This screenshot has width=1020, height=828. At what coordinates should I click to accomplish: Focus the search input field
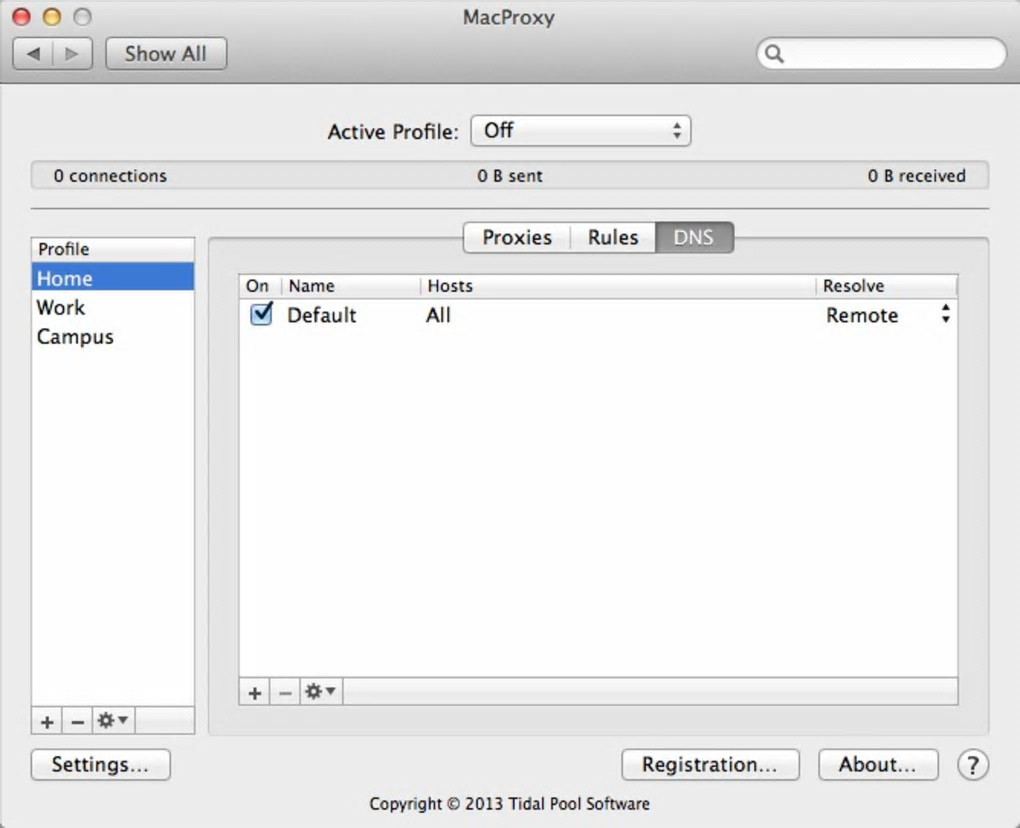coord(882,53)
